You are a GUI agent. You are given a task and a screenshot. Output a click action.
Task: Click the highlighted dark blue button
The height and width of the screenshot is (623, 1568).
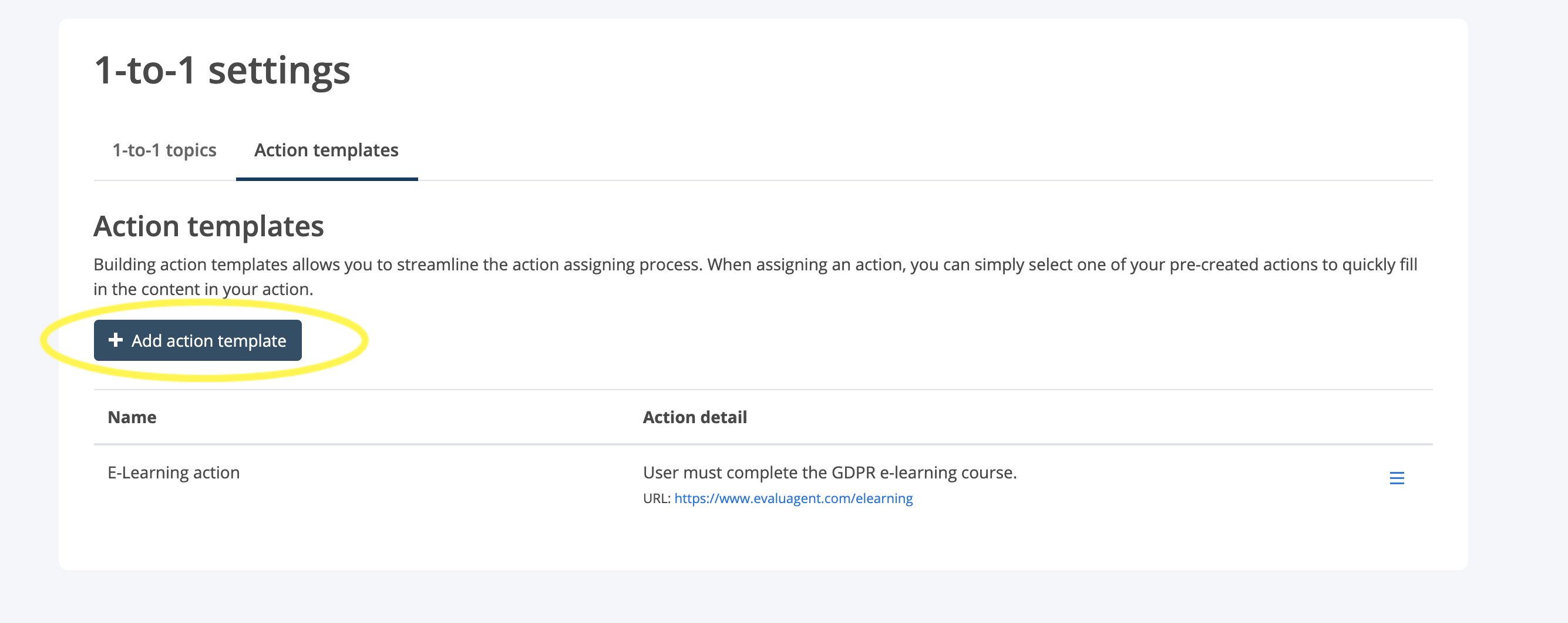[198, 340]
